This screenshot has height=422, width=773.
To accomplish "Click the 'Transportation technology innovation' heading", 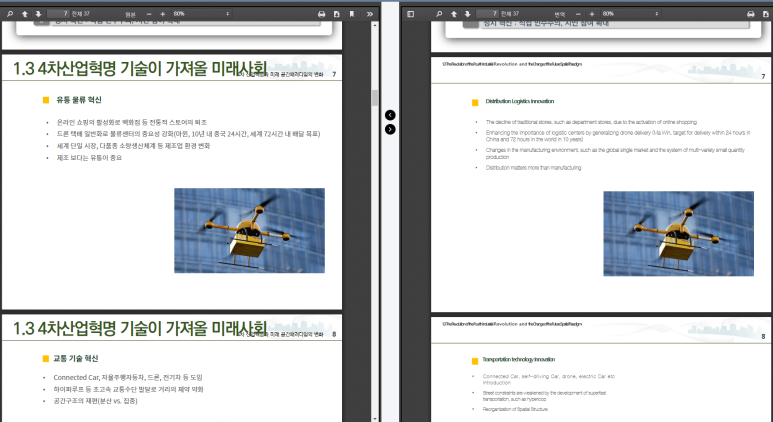I will pyautogui.click(x=519, y=359).
